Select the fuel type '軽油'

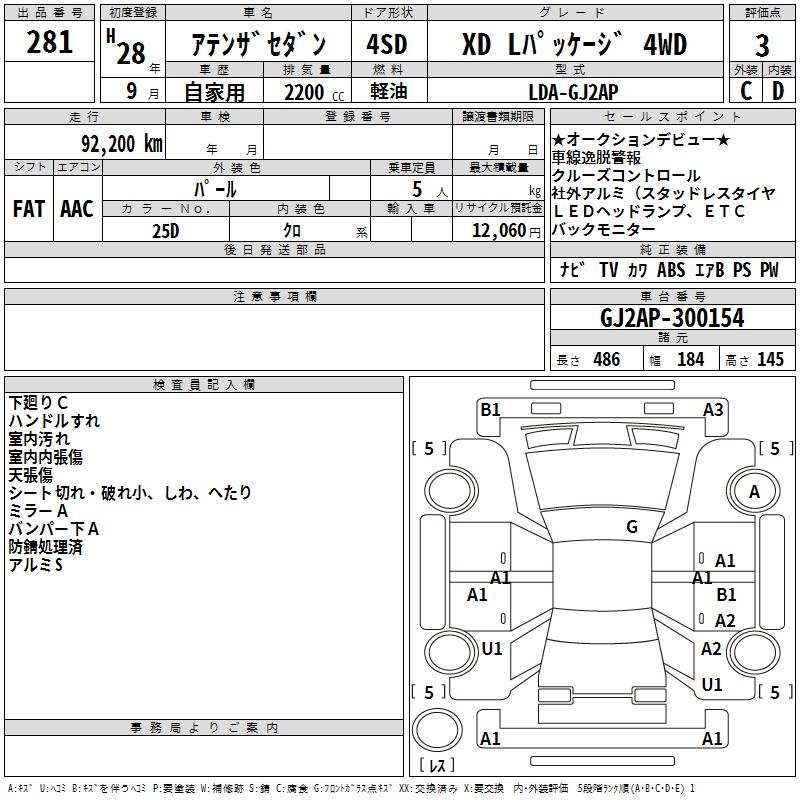[x=389, y=91]
